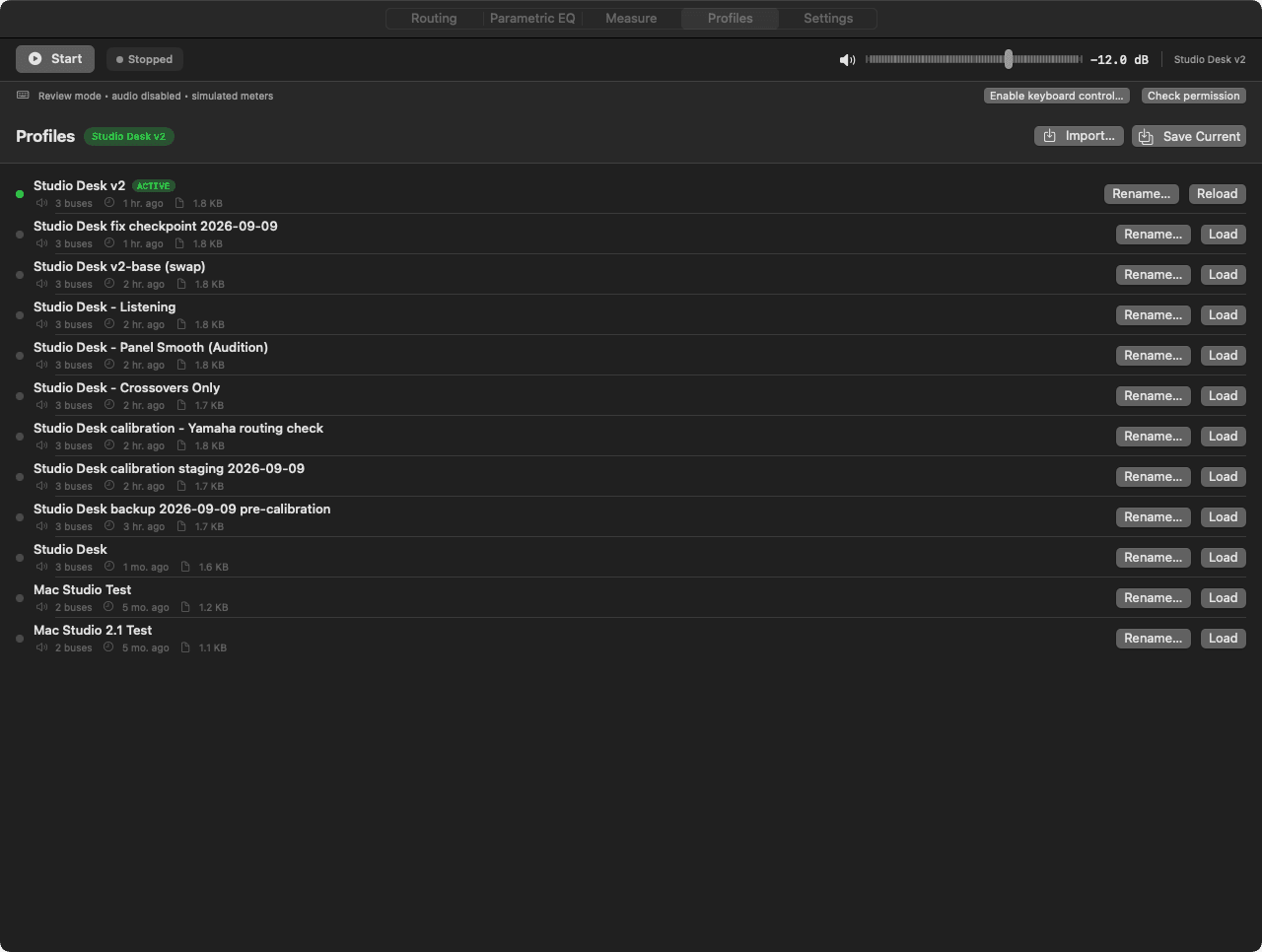The width and height of the screenshot is (1262, 952).
Task: Load Studio Desk v2-base (swap) profile
Action: click(1223, 275)
